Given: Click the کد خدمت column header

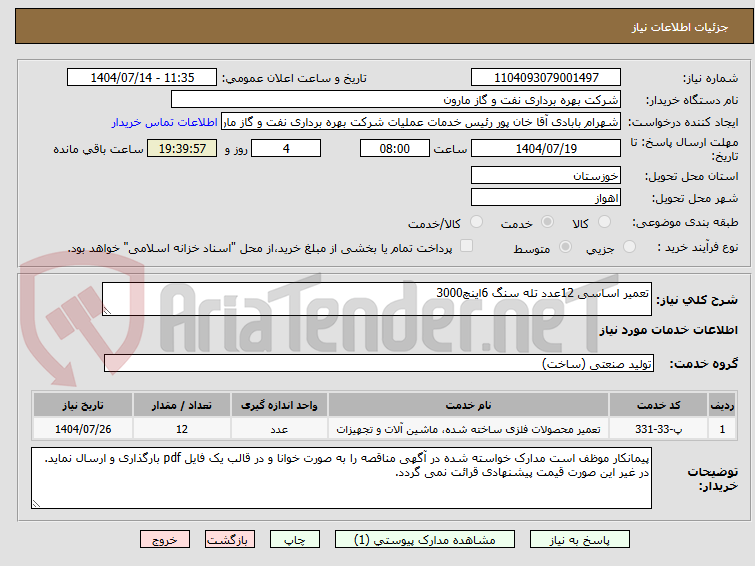Looking at the screenshot, I should 658,405.
